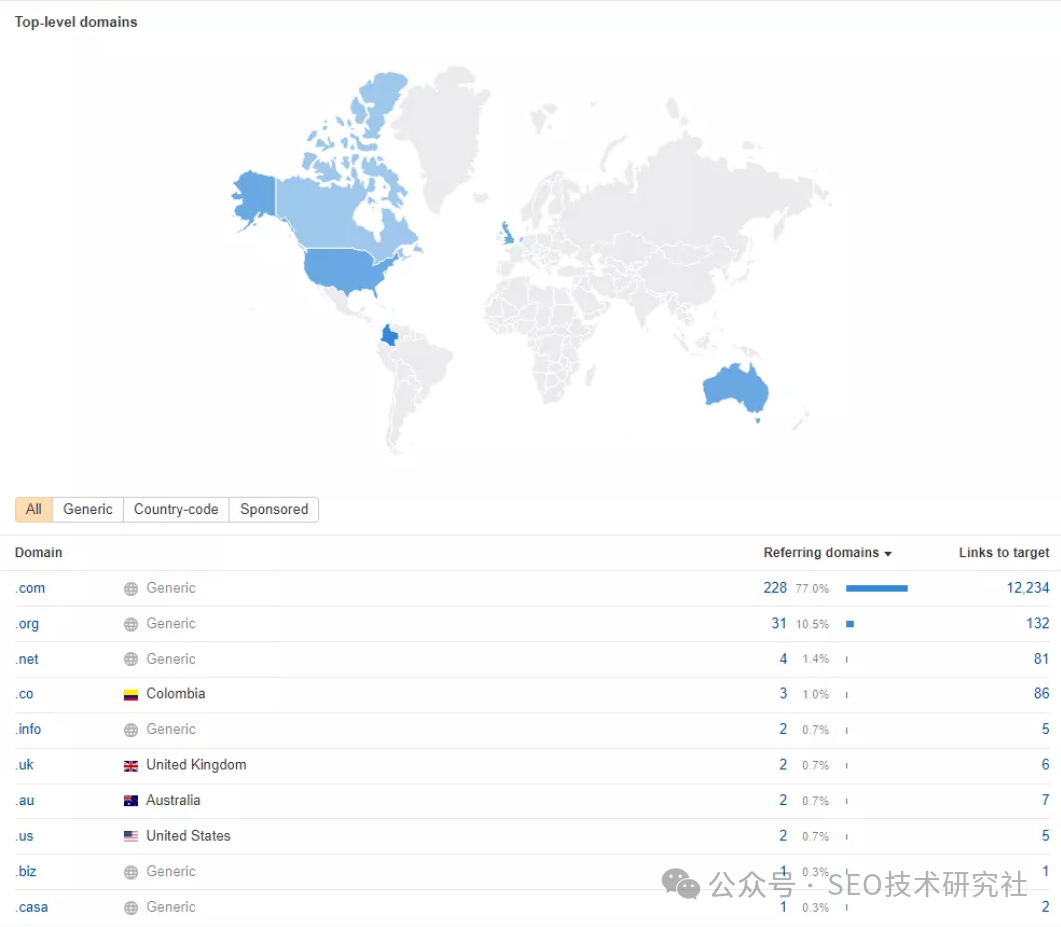This screenshot has height=927, width=1061.
Task: Open the .com domain link
Action: (x=30, y=589)
